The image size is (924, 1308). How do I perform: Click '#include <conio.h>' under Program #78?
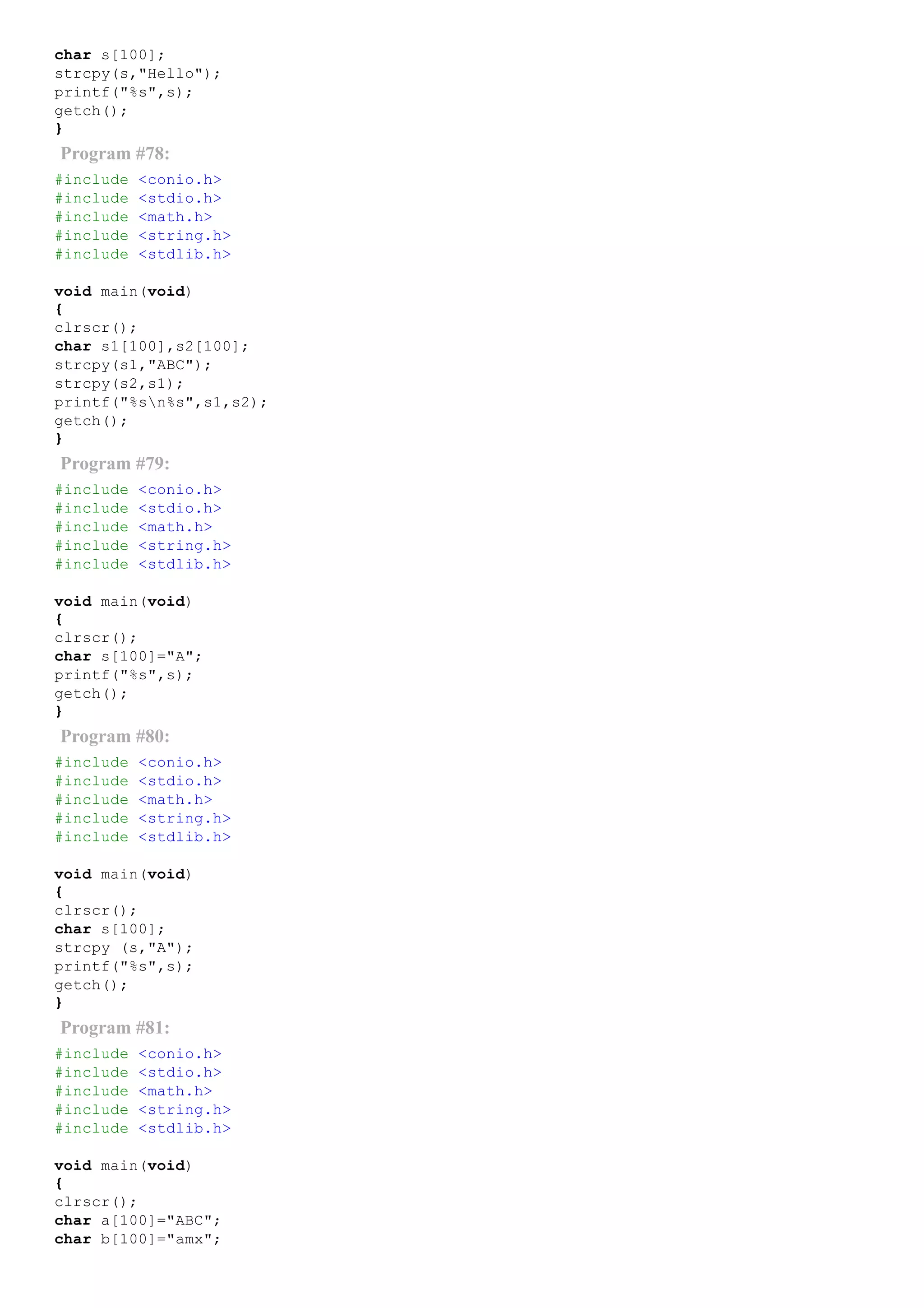pyautogui.click(x=139, y=180)
